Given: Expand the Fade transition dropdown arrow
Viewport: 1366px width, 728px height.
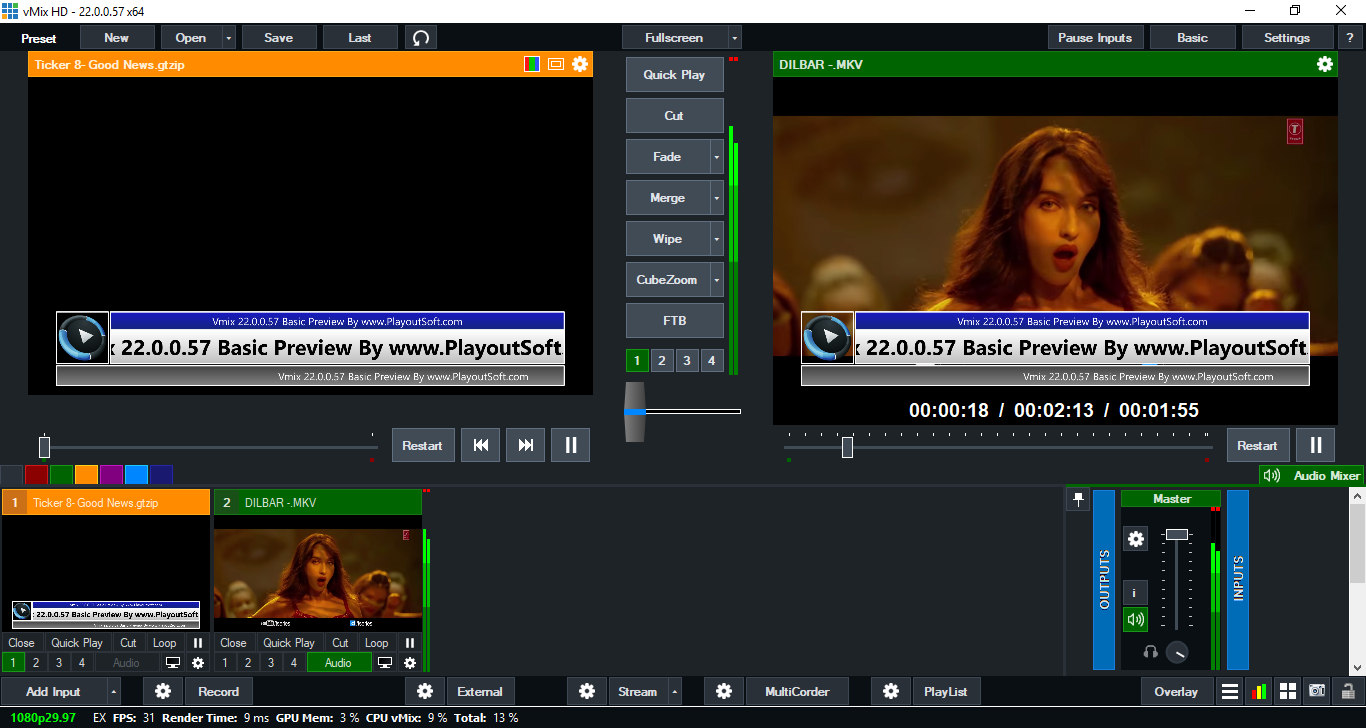Looking at the screenshot, I should coord(716,157).
